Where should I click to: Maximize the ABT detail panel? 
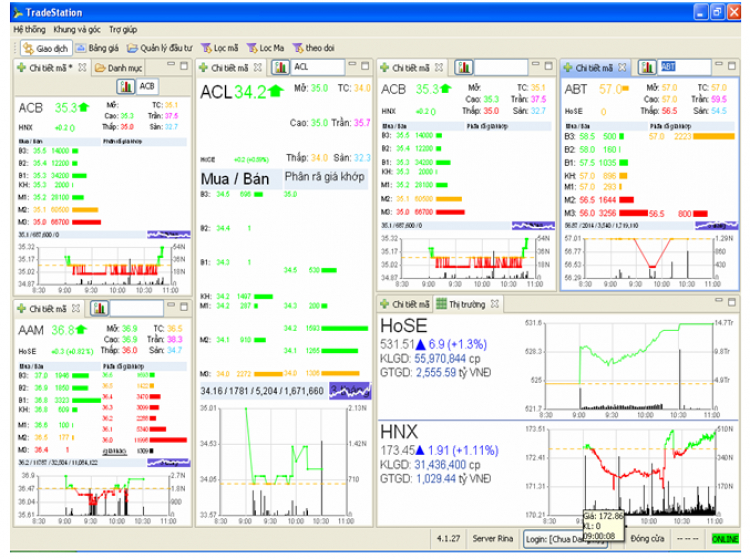click(732, 66)
